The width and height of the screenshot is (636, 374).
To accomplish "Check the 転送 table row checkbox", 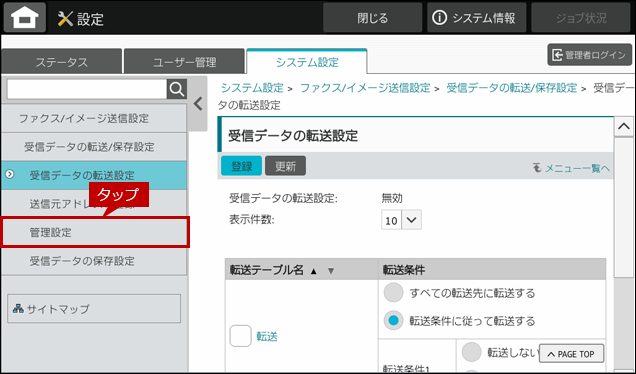I will (x=241, y=336).
